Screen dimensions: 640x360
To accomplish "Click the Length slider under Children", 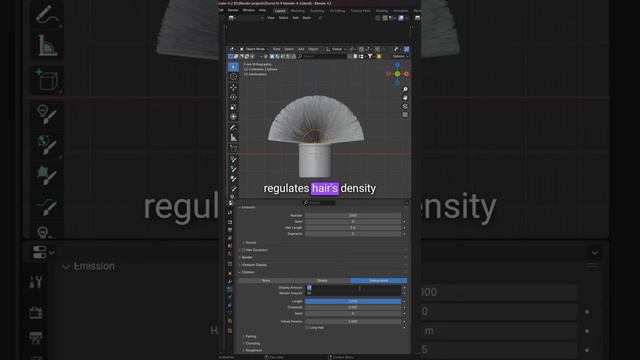I will click(353, 301).
